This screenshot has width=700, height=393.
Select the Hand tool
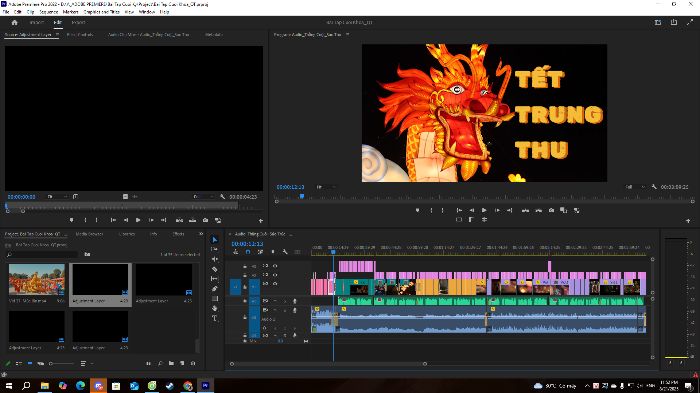215,308
